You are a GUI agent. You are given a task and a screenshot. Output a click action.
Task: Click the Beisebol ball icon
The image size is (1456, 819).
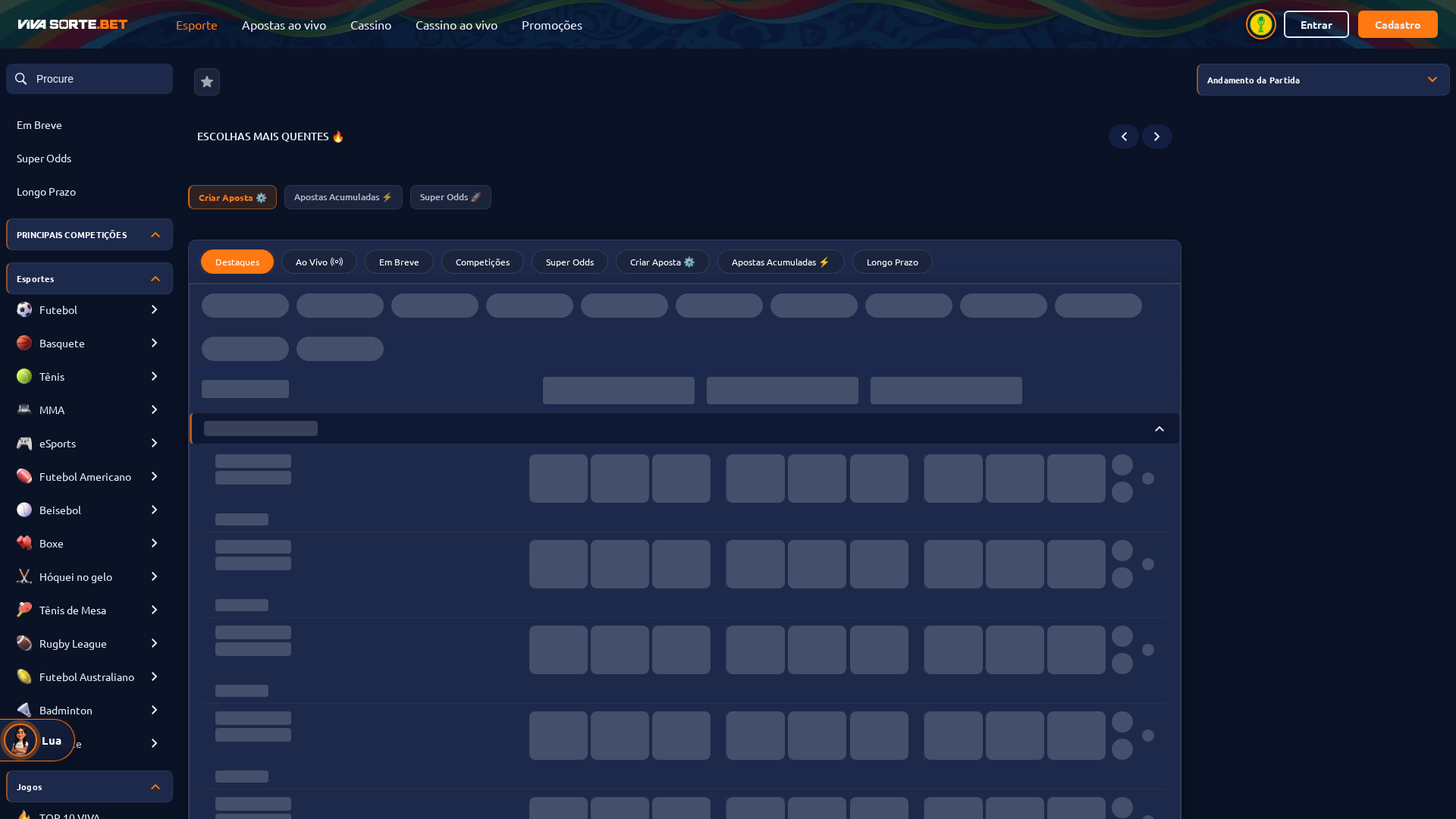[x=24, y=510]
